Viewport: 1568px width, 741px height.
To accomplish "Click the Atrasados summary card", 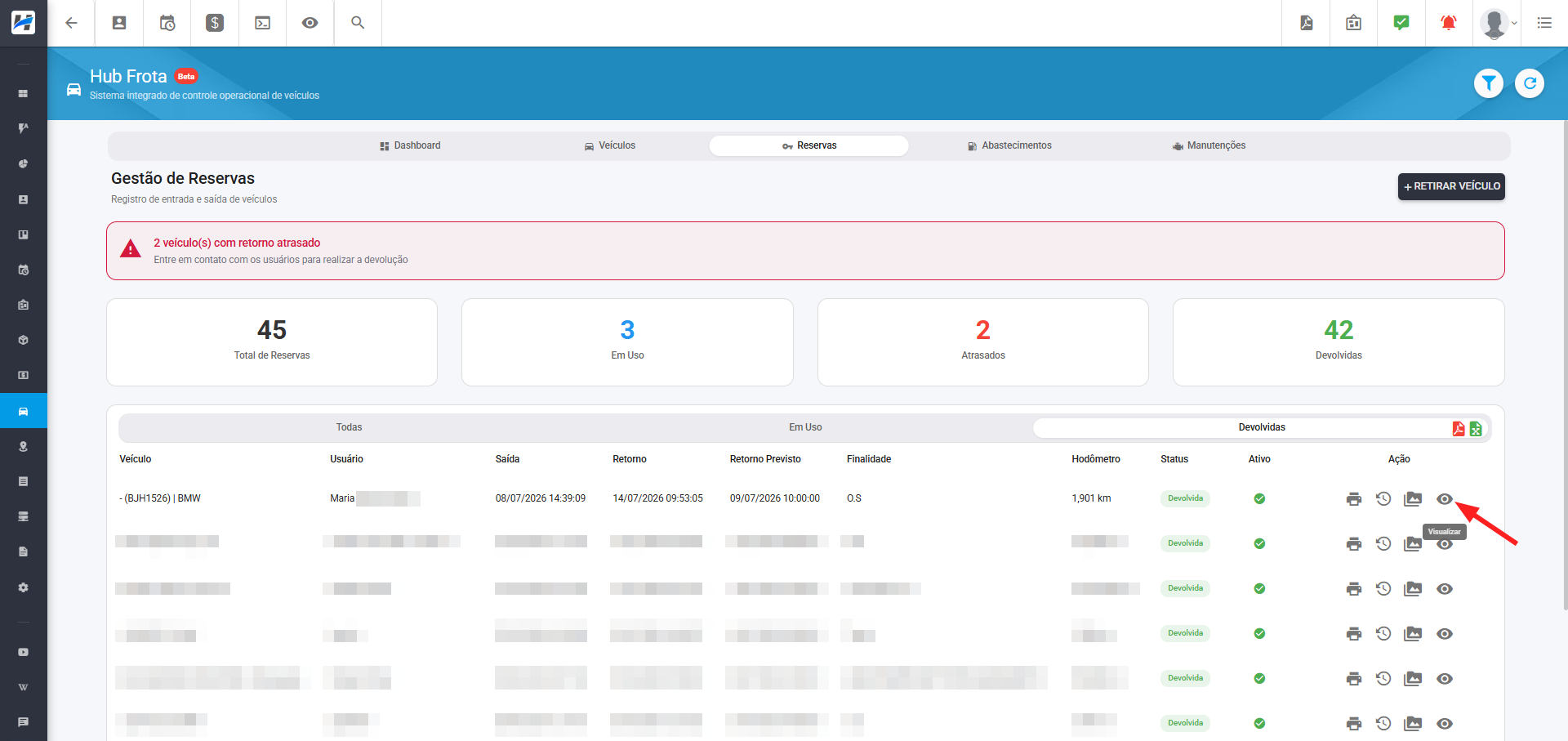I will (983, 342).
